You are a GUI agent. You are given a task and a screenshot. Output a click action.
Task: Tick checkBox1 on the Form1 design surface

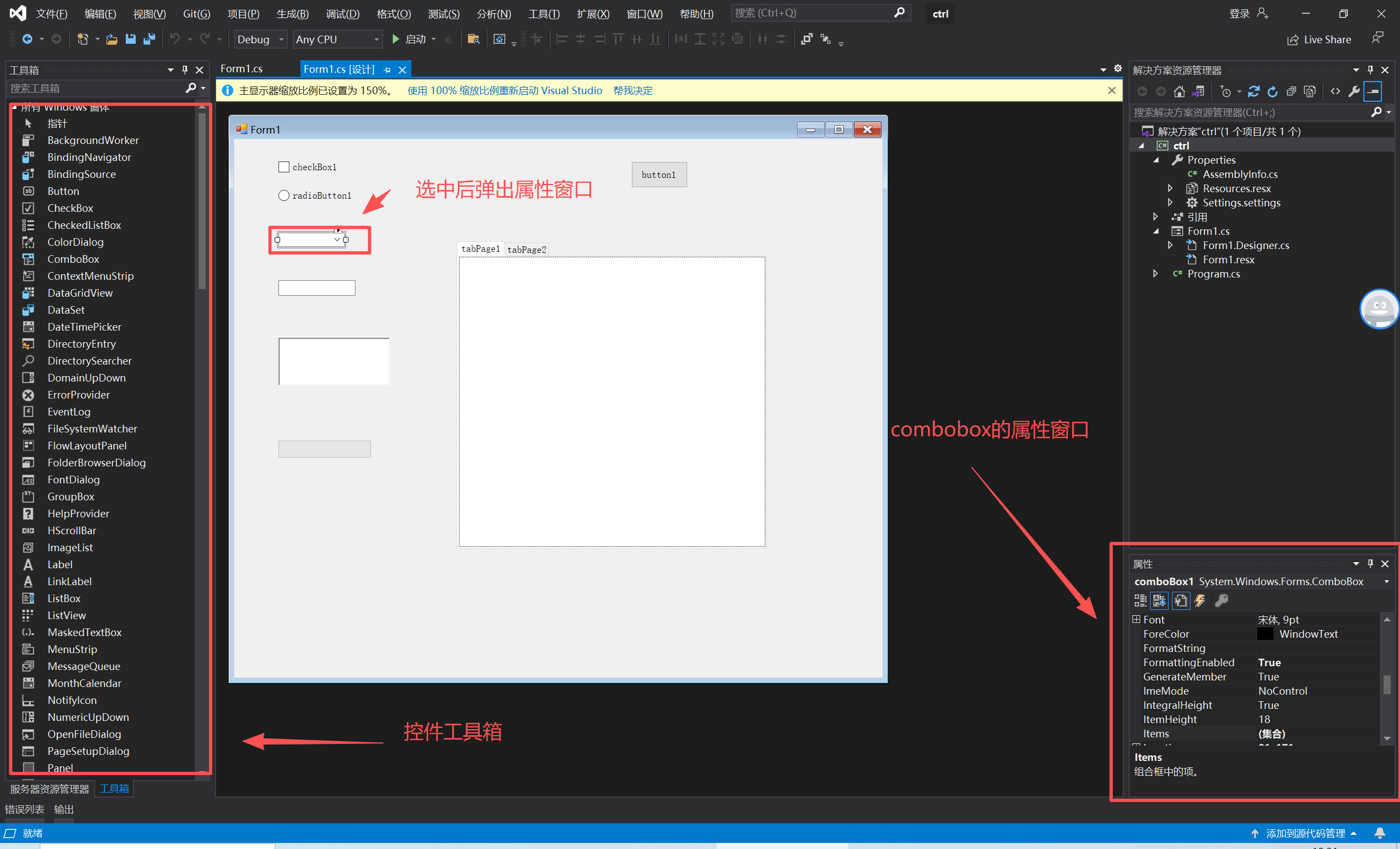(283, 166)
